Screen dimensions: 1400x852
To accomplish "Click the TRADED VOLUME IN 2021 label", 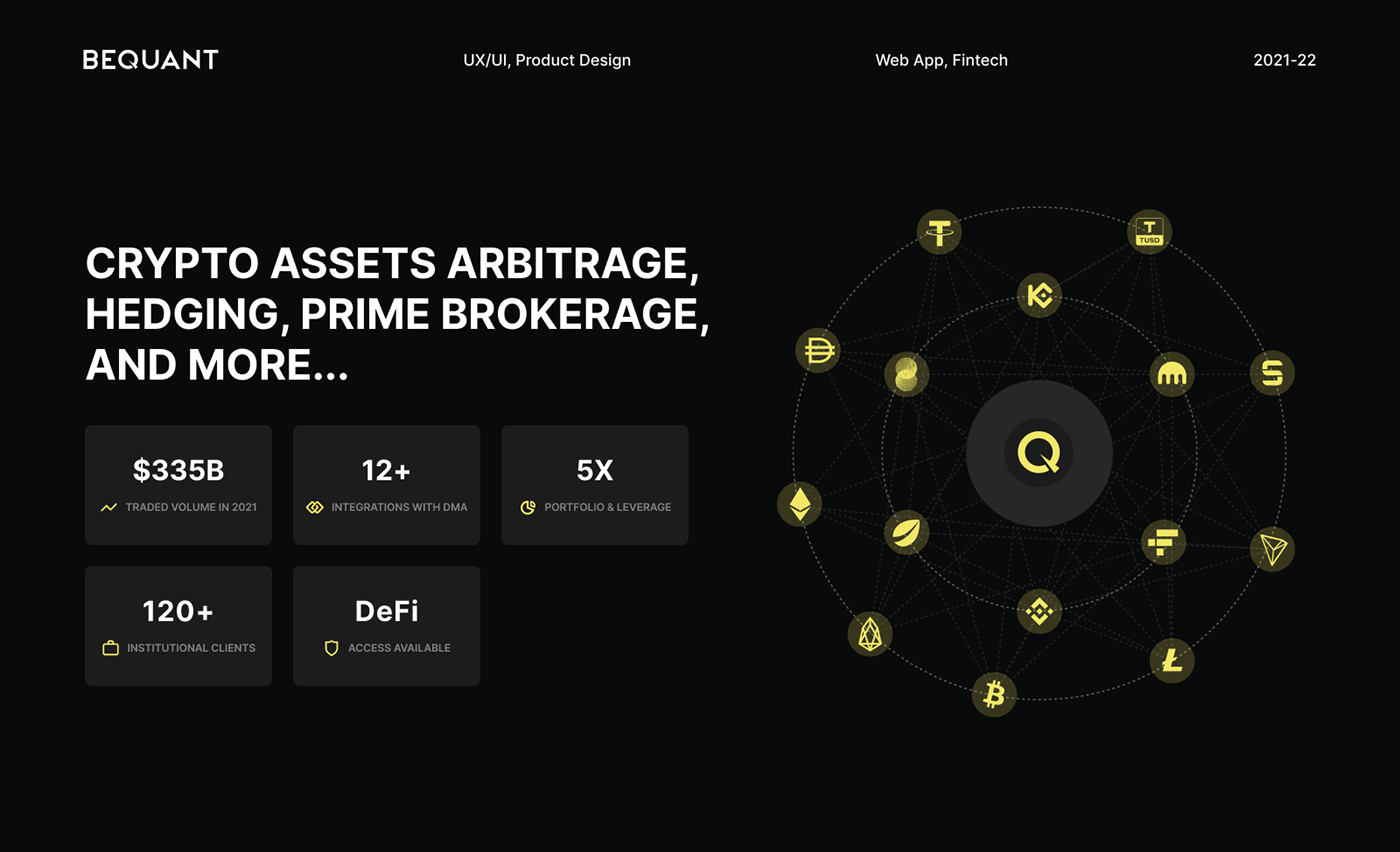I will [191, 507].
